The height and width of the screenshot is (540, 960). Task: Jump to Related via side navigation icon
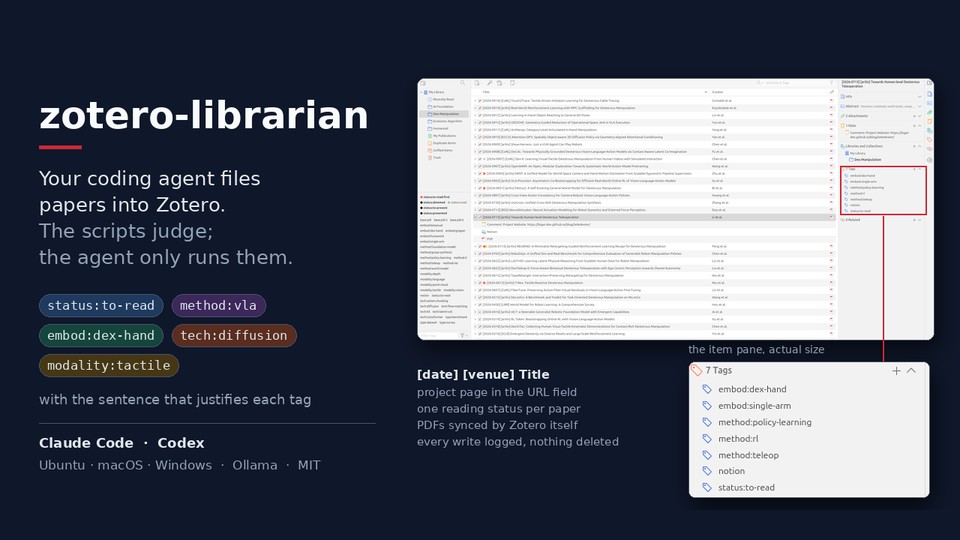929,149
